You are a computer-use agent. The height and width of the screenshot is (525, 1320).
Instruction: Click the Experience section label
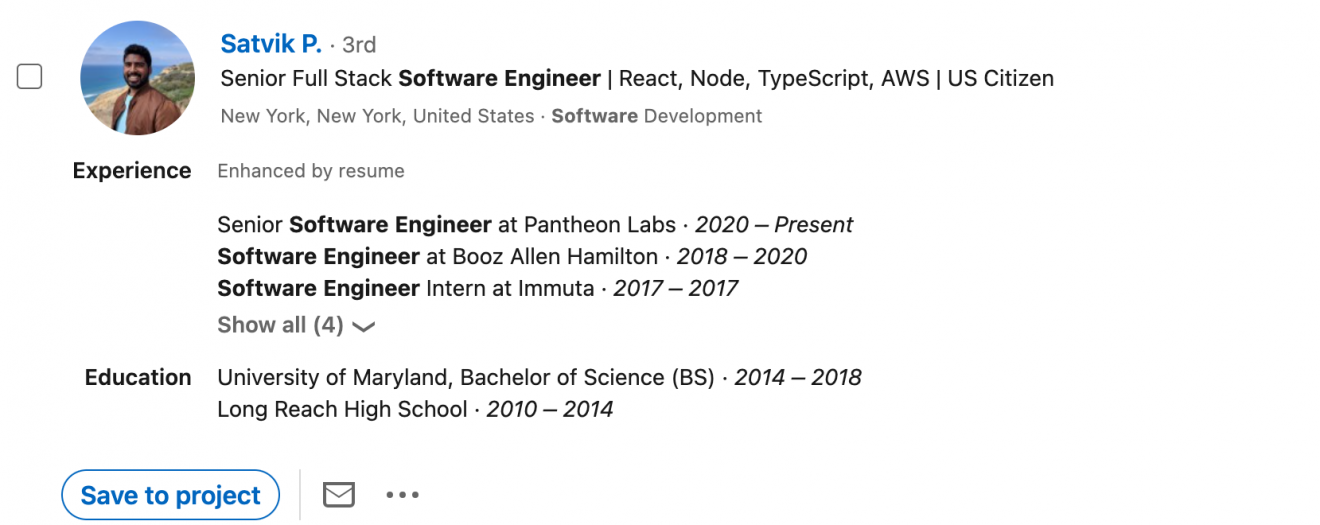(132, 171)
